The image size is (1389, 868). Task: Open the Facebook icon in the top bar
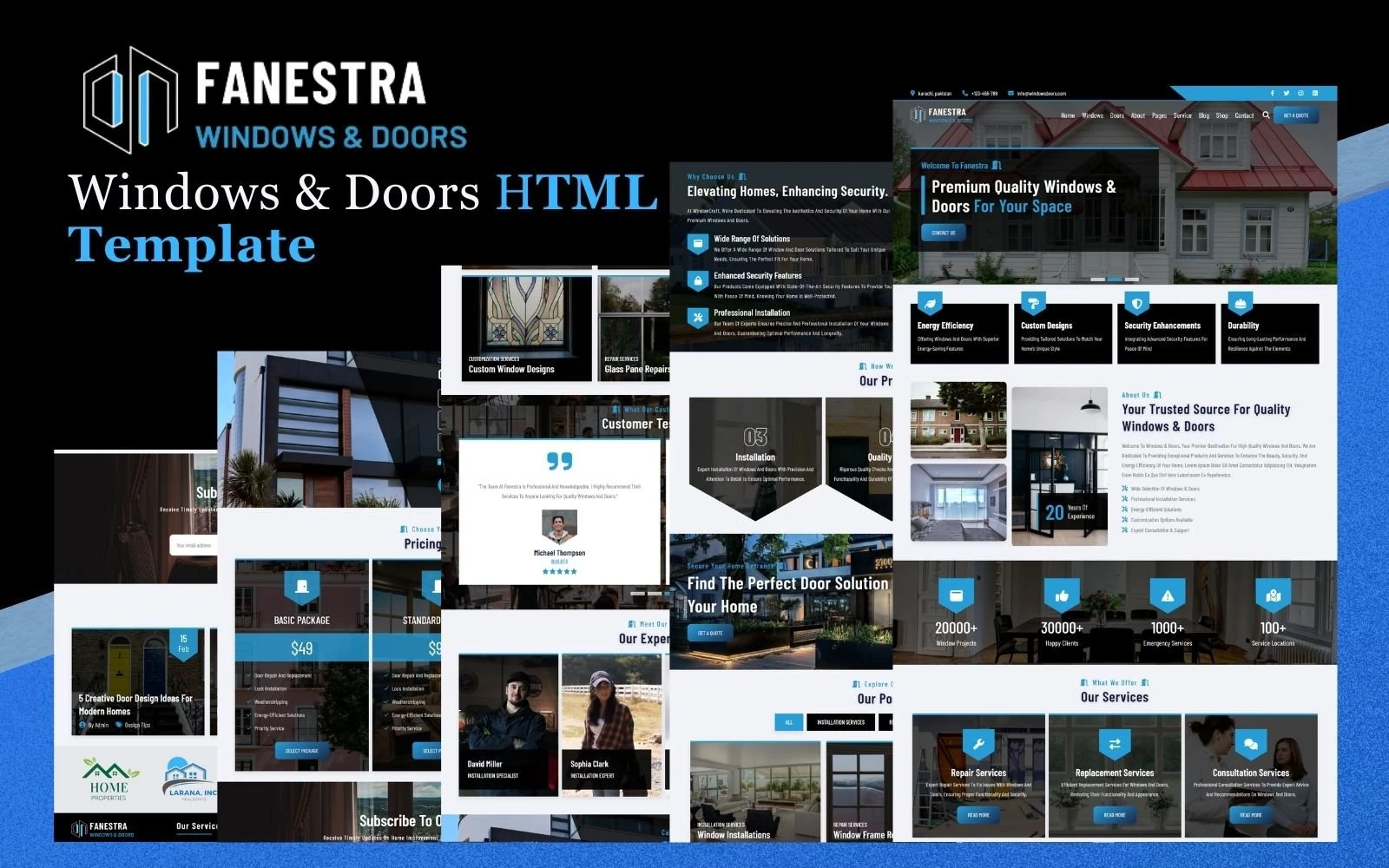click(1273, 93)
